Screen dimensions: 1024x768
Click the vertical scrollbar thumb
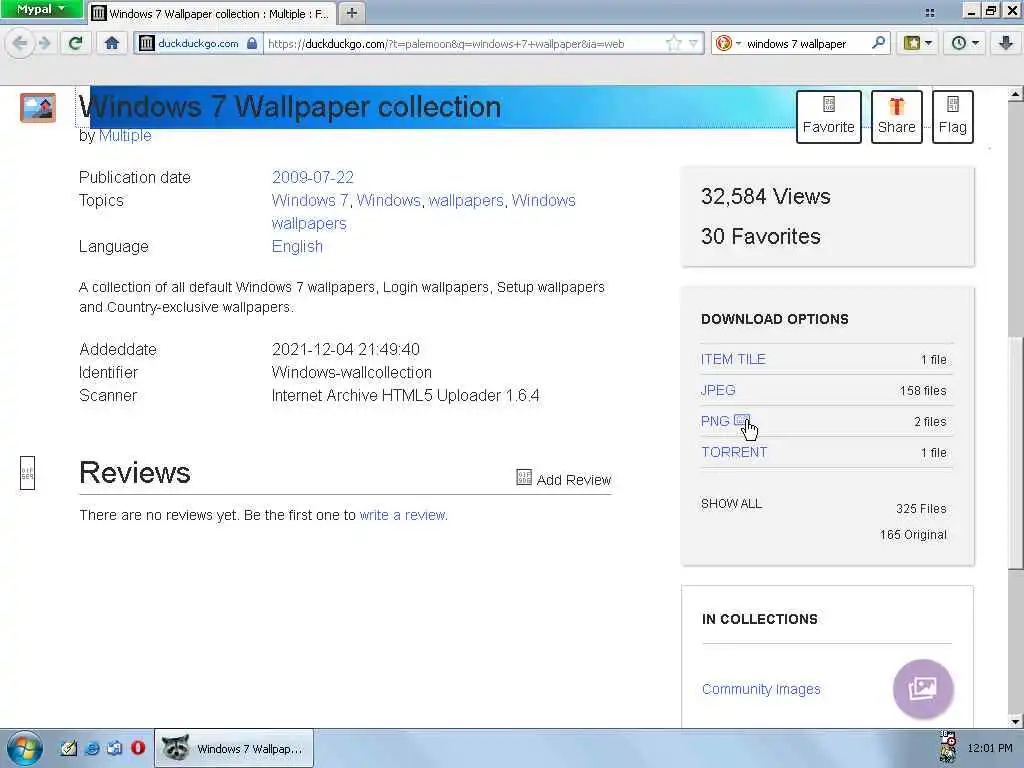click(1016, 453)
